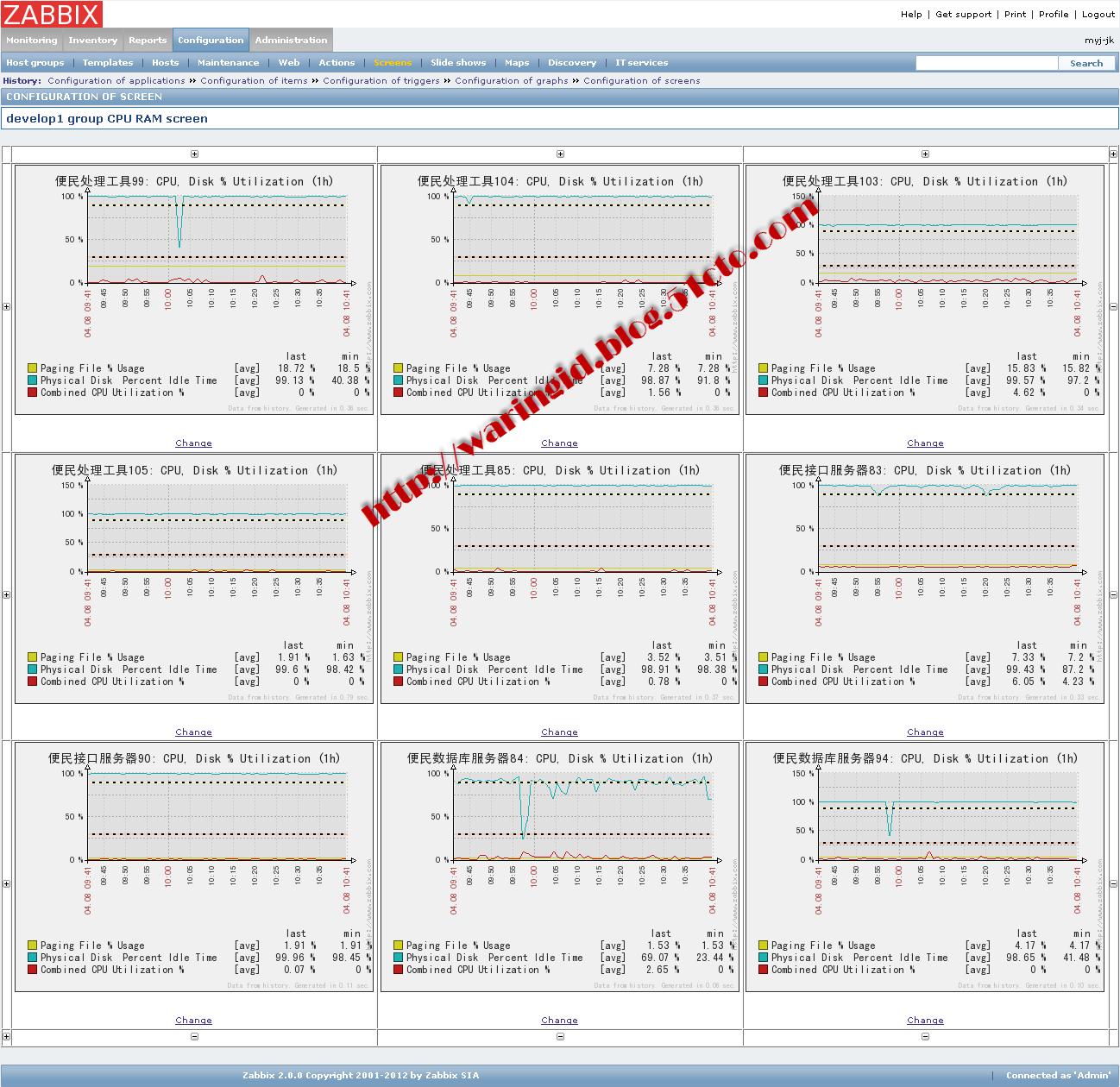
Task: Click the minus icon below the 便民接口服务器90 column
Action: [x=194, y=1036]
